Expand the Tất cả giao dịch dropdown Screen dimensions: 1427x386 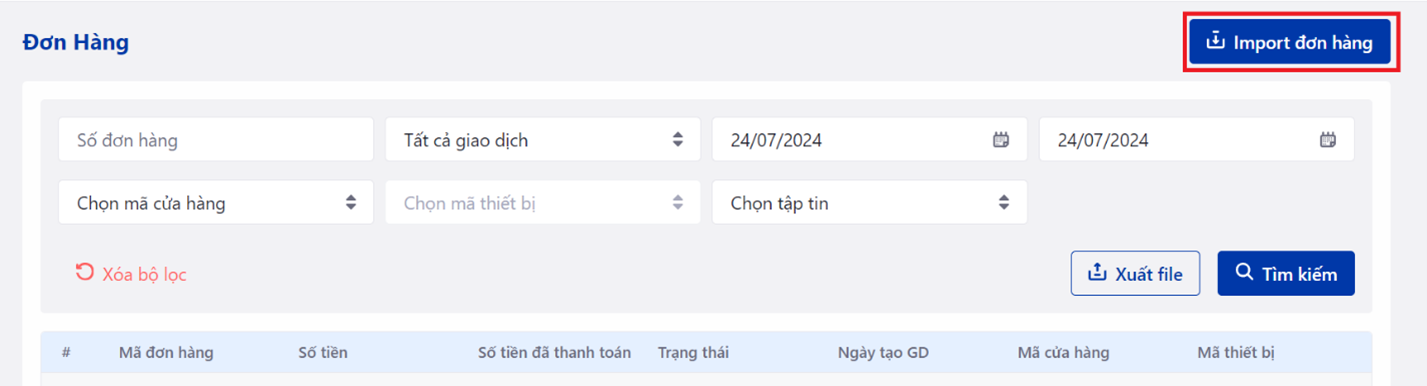click(542, 140)
